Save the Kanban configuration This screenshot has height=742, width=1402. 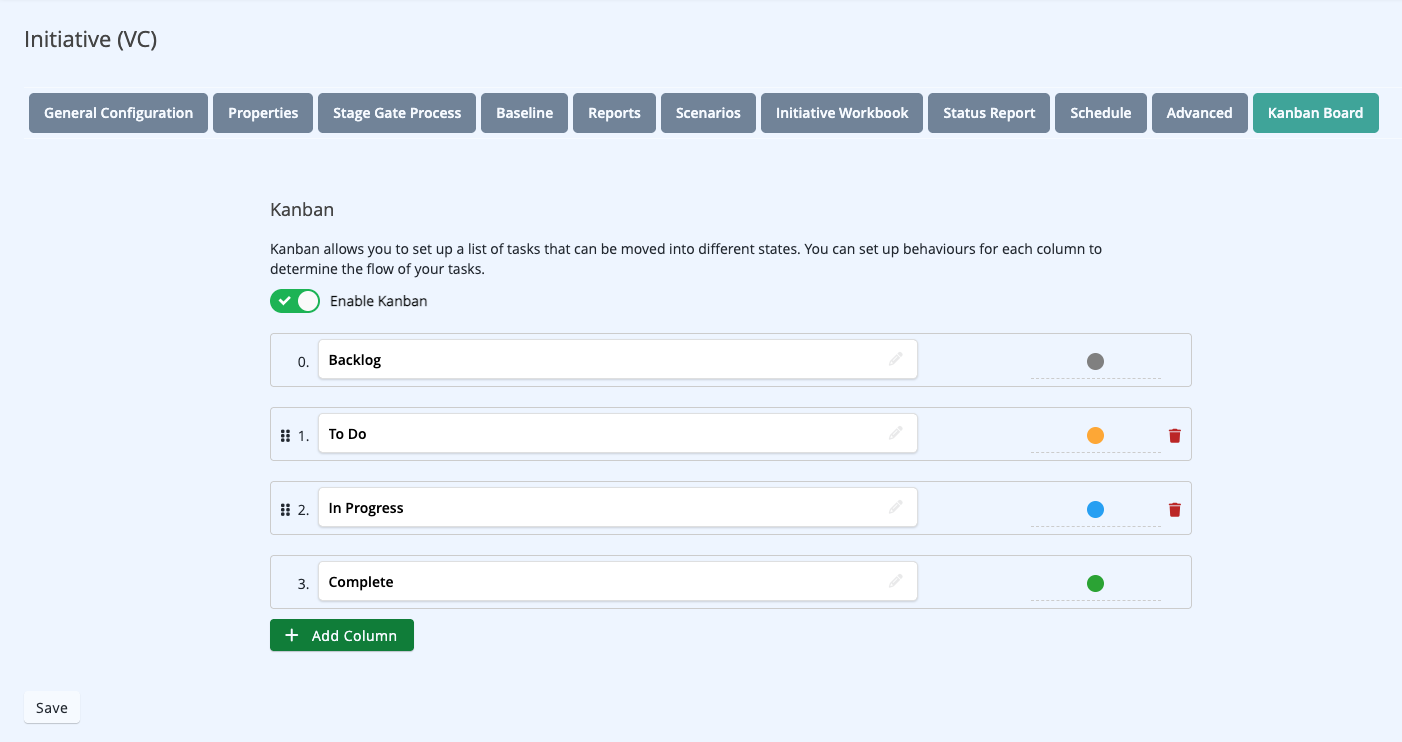(52, 708)
